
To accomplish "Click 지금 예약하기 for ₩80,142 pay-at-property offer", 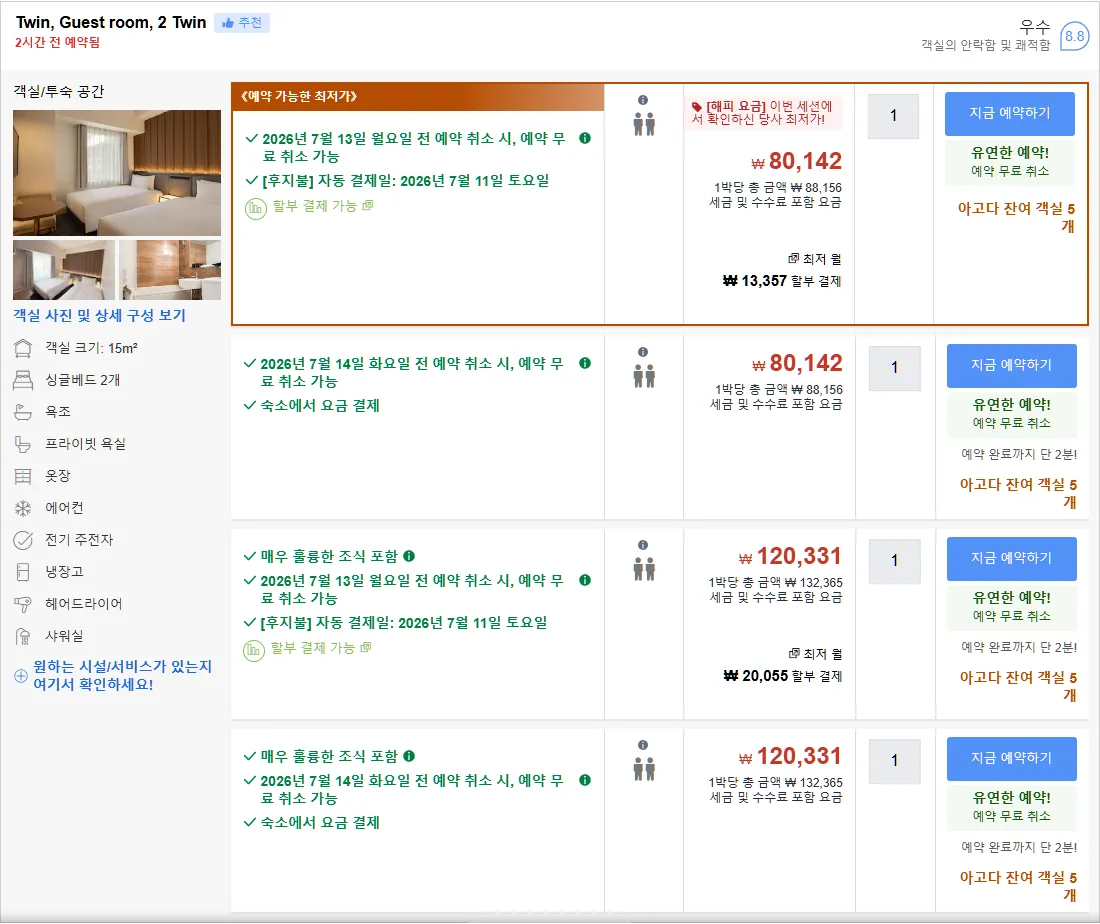I will tap(1012, 366).
